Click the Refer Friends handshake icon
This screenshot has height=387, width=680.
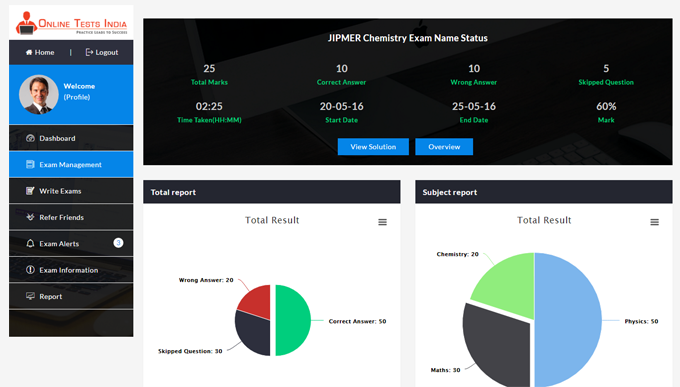point(30,217)
